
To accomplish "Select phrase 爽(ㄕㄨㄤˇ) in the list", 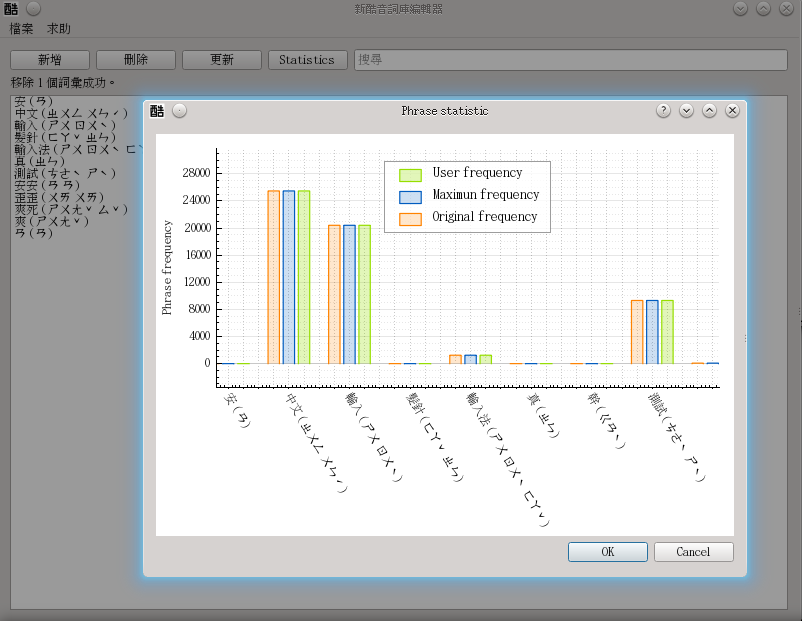I will click(51, 221).
